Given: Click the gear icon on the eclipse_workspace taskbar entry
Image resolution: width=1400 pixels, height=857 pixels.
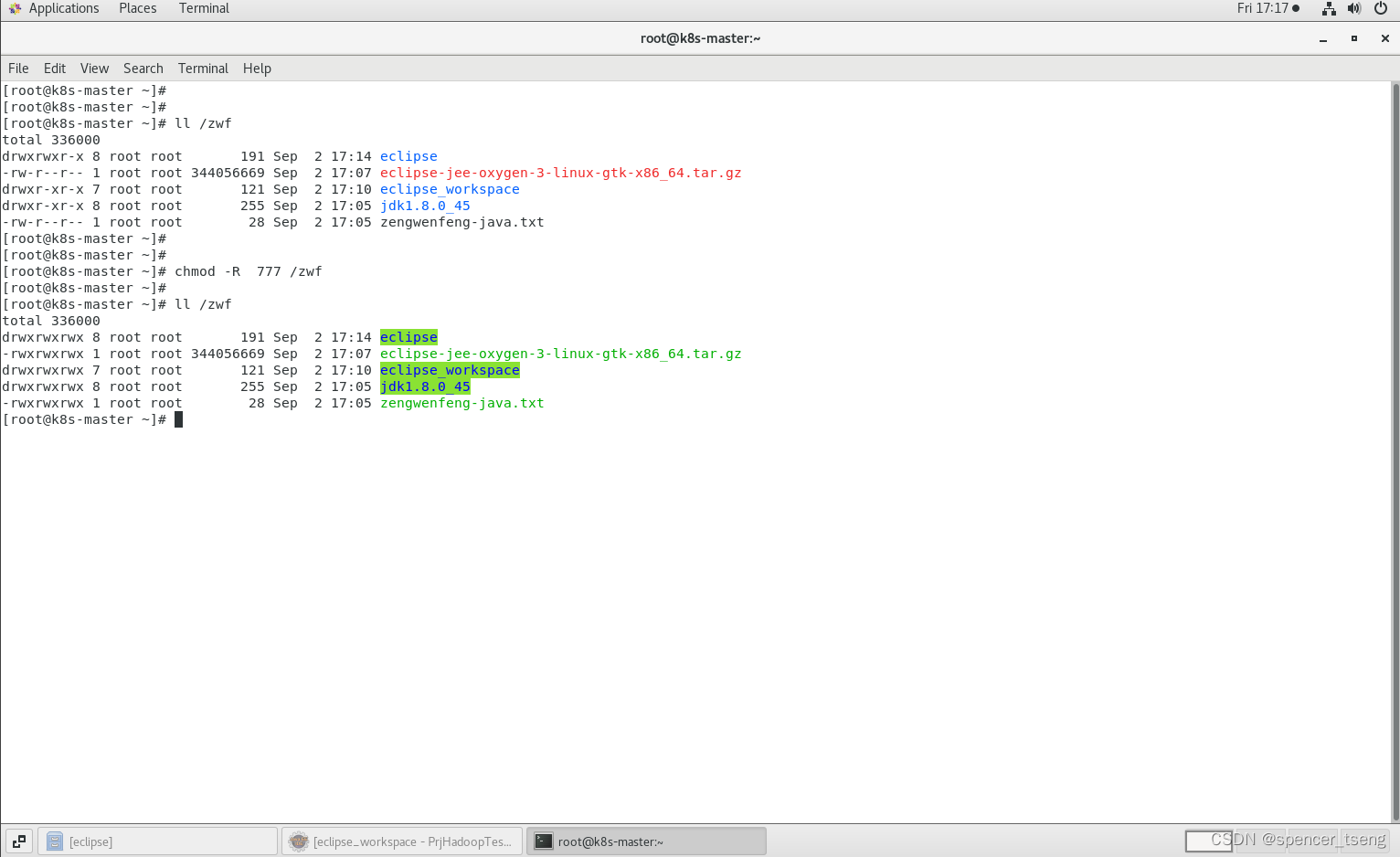Looking at the screenshot, I should pyautogui.click(x=299, y=841).
